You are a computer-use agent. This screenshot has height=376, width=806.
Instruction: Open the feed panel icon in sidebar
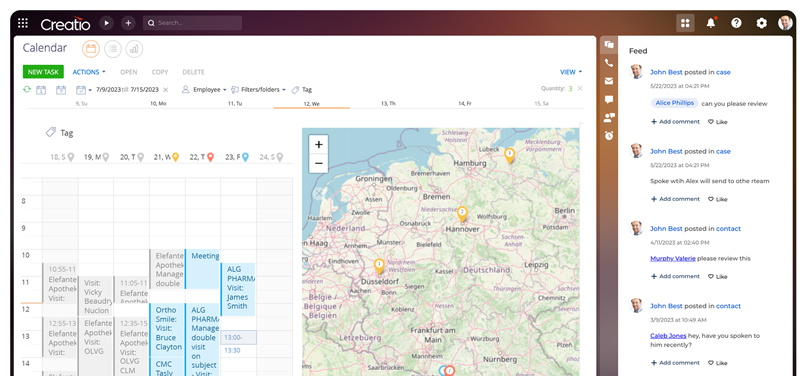click(x=609, y=45)
